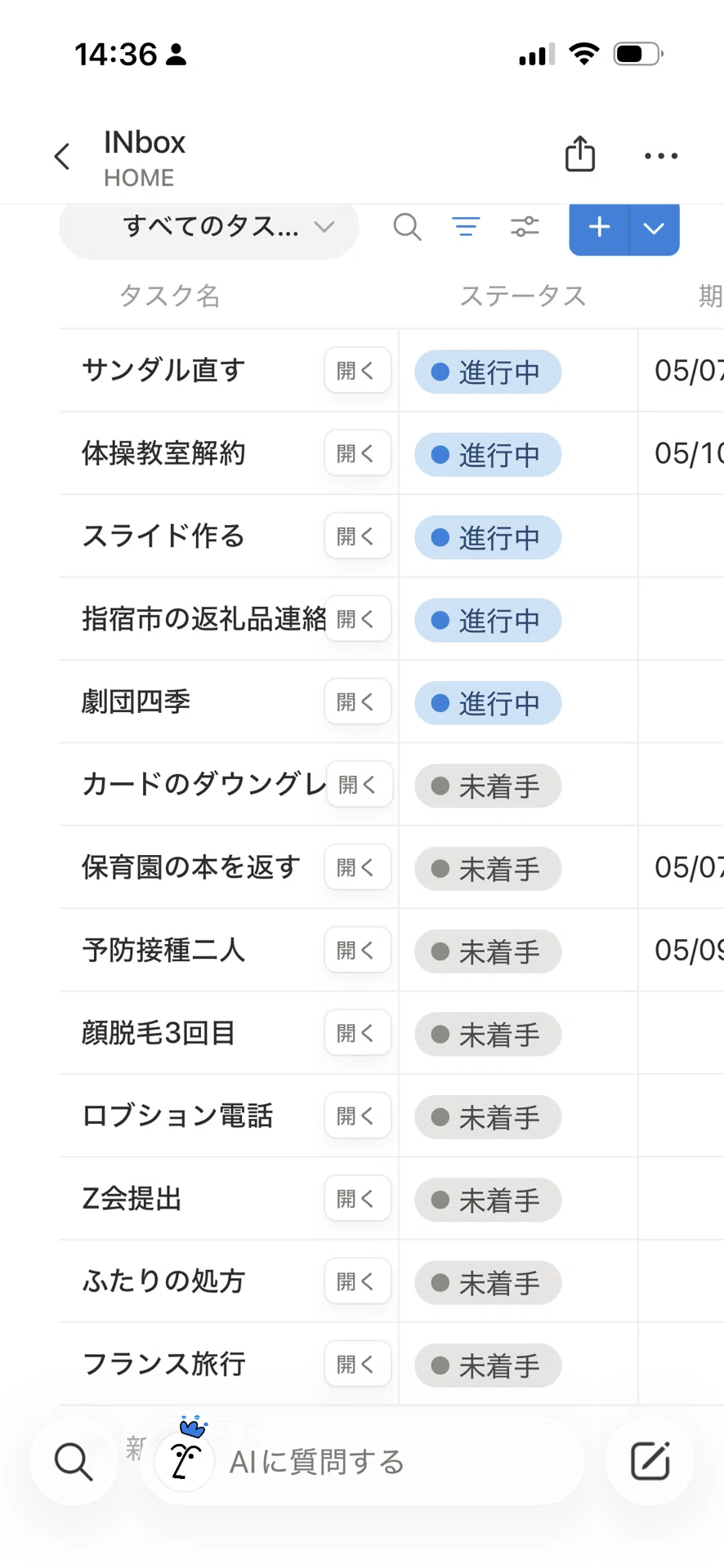Open the すべてのタス... view dropdown
Image resolution: width=724 pixels, height=1568 pixels.
(209, 227)
